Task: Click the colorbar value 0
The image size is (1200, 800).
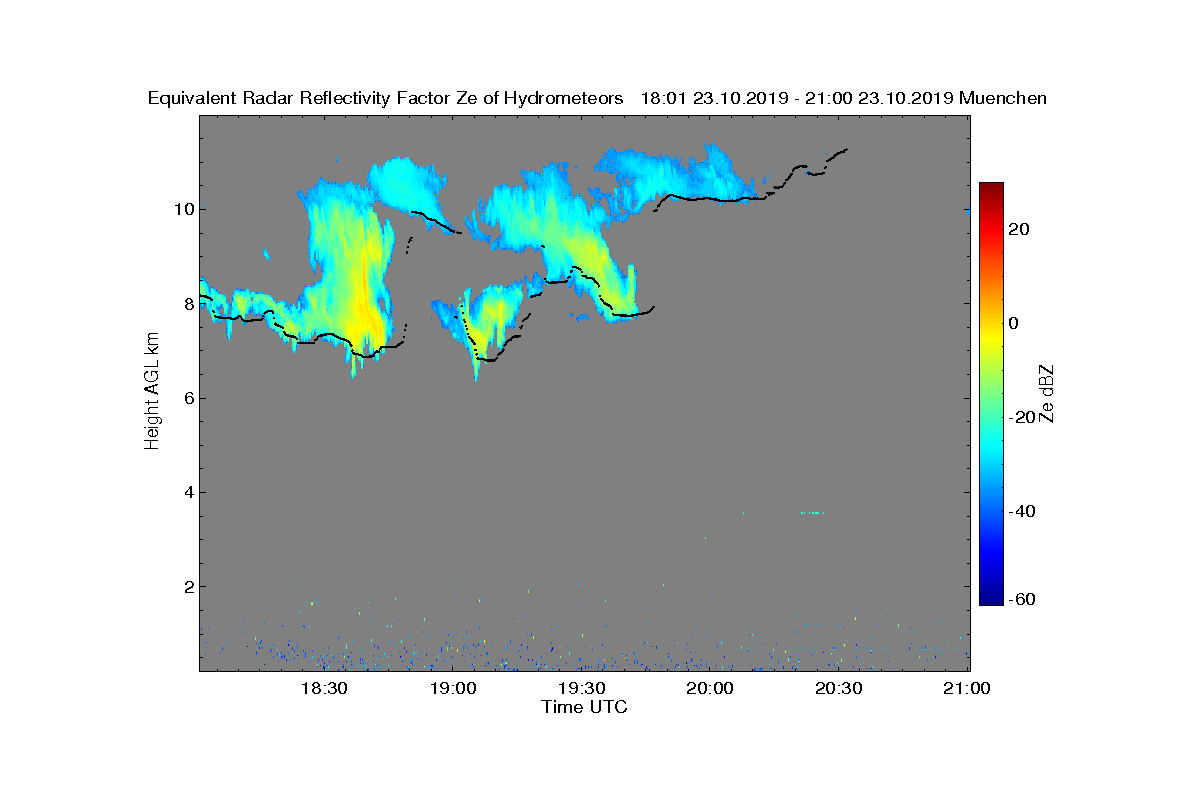Action: point(1014,323)
